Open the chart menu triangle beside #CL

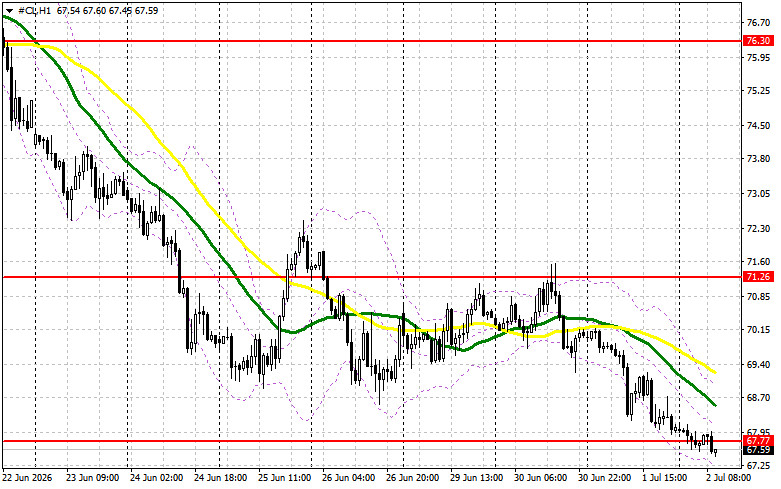(x=9, y=10)
